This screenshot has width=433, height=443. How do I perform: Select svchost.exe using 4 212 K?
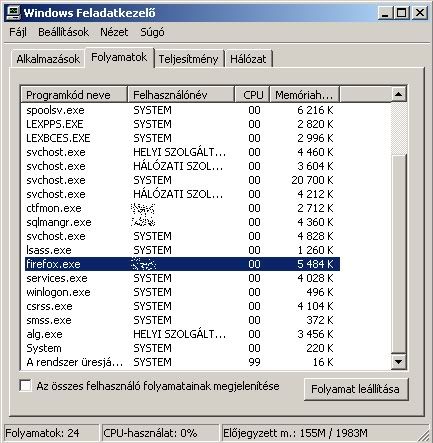point(182,194)
